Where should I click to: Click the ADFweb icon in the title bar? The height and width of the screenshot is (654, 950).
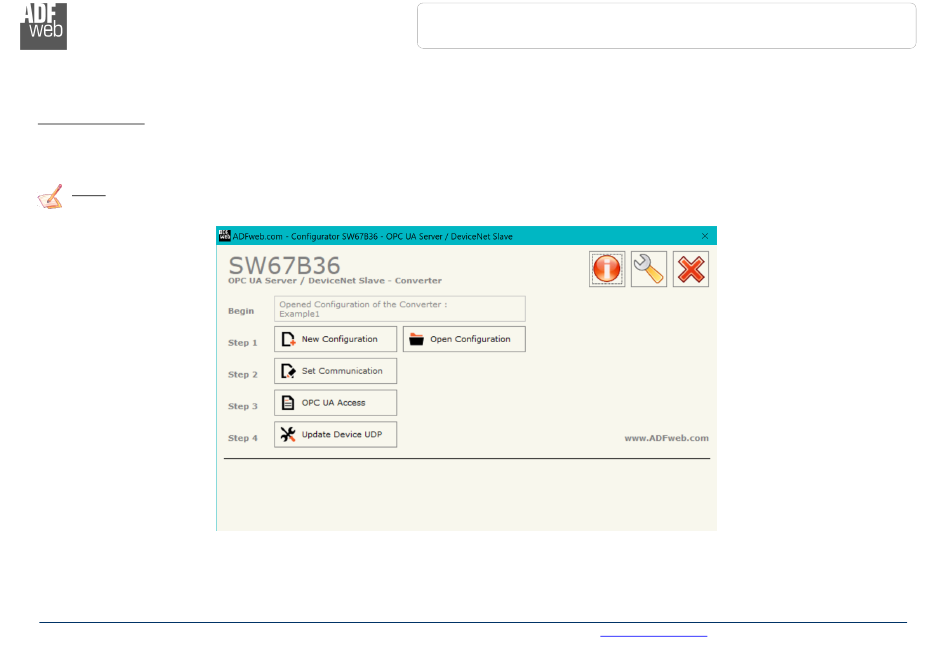(224, 236)
